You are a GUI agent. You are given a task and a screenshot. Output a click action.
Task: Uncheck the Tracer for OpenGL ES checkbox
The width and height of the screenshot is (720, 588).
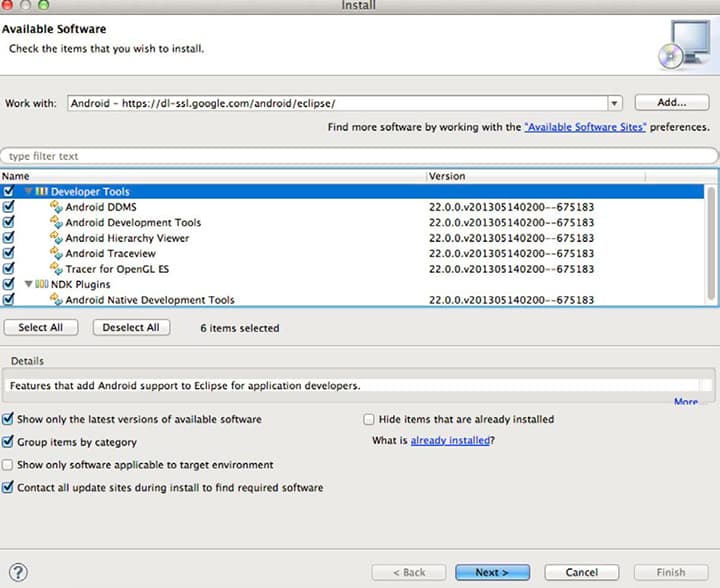point(8,268)
